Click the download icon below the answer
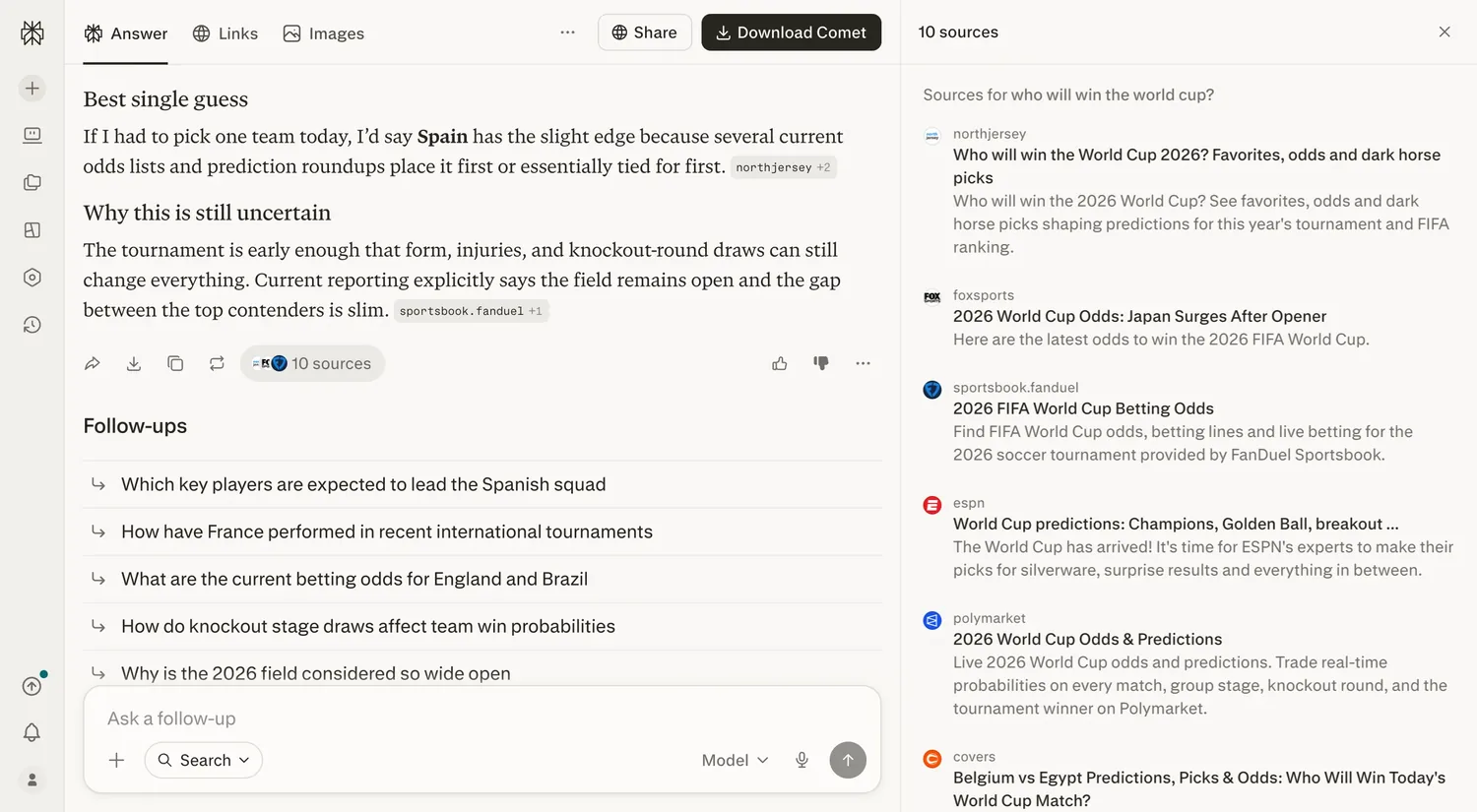 coord(134,363)
